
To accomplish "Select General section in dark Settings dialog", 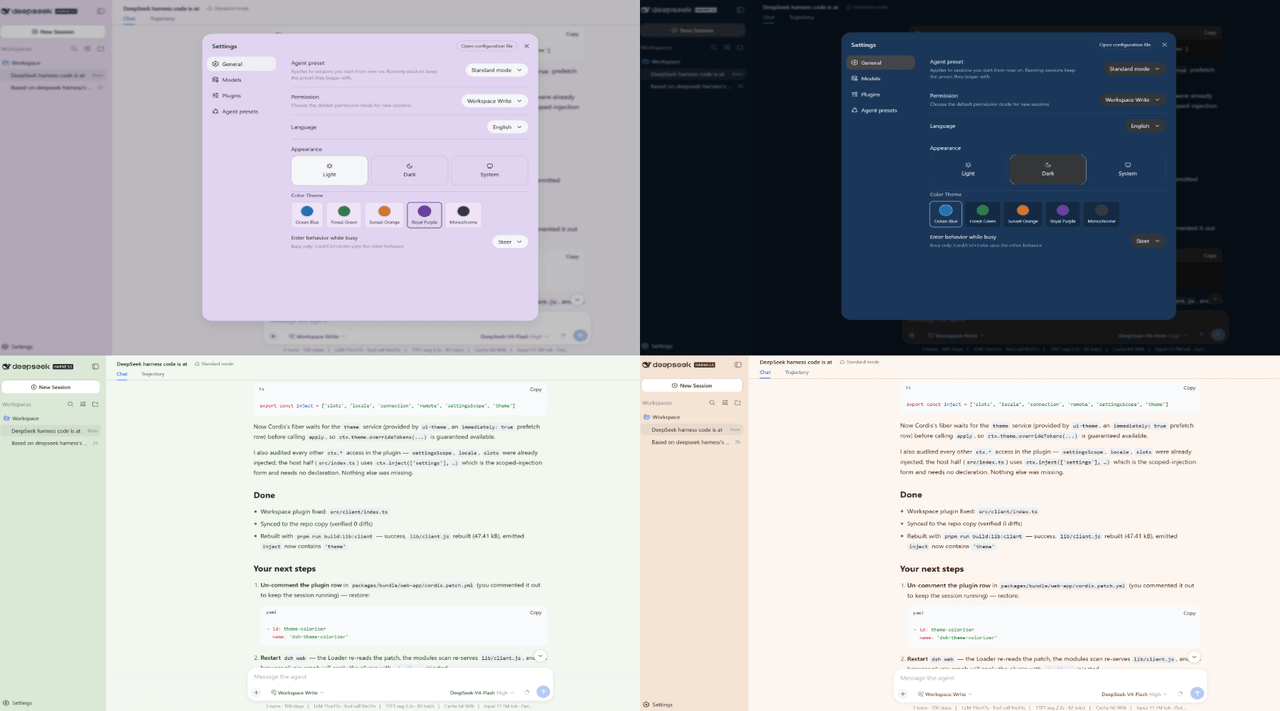I will (x=880, y=62).
